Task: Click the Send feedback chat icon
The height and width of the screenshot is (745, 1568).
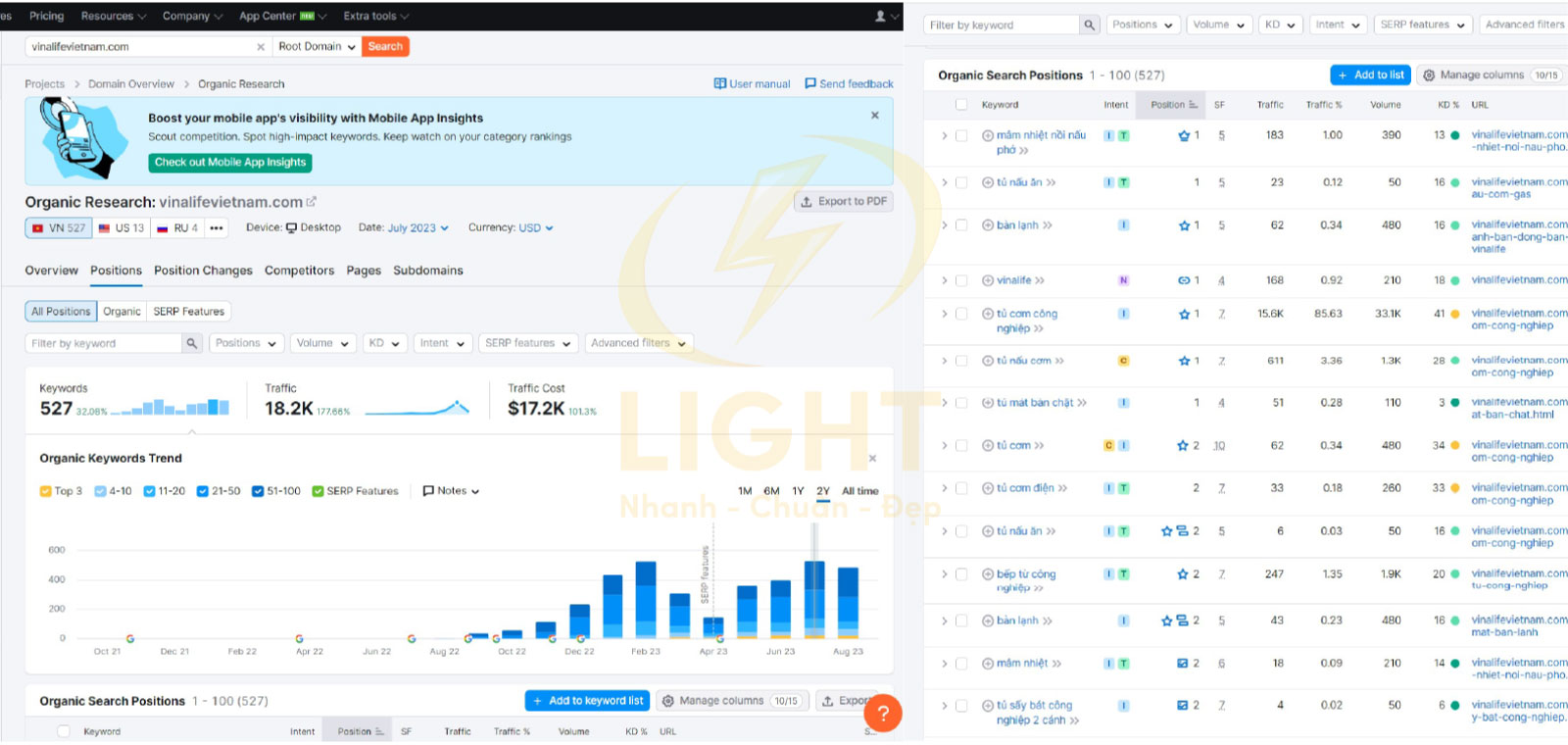Action: click(x=810, y=83)
